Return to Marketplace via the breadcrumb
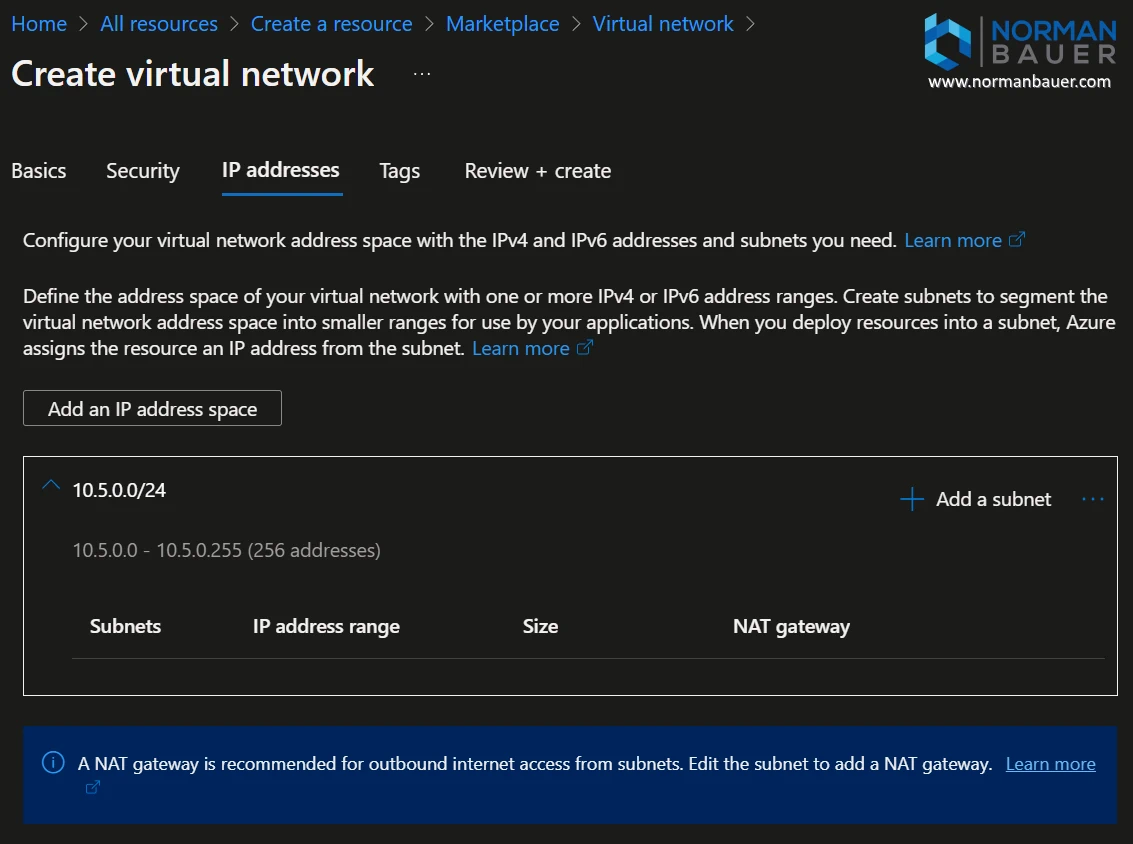Screen dimensions: 1133x844 tap(502, 24)
